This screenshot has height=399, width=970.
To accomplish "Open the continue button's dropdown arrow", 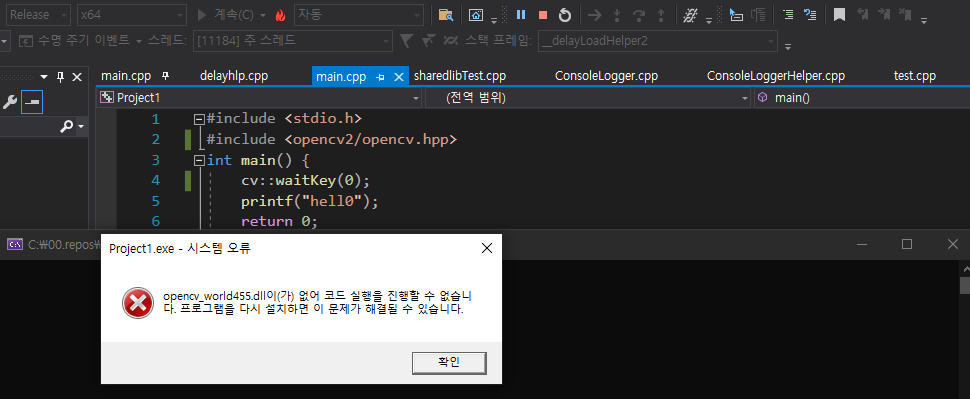I will [x=263, y=15].
